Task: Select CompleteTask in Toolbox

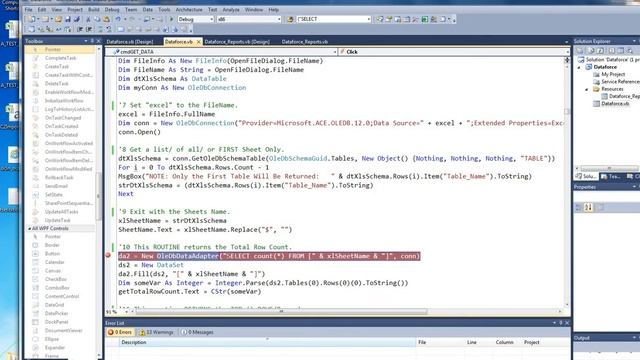Action: pos(60,58)
